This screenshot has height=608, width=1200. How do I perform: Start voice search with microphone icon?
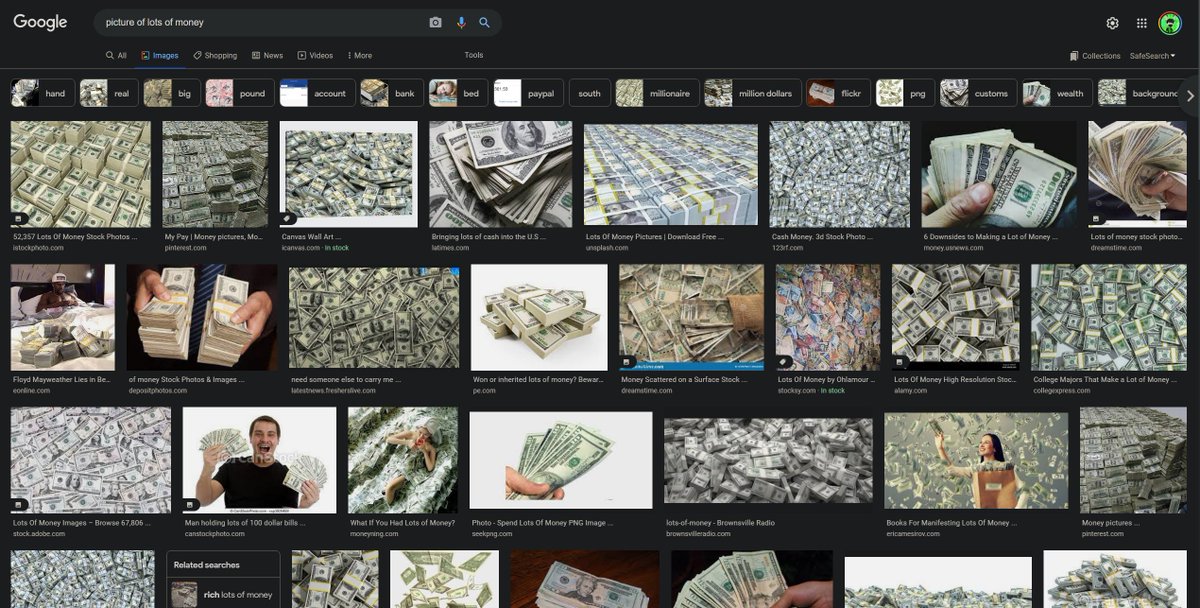click(461, 22)
